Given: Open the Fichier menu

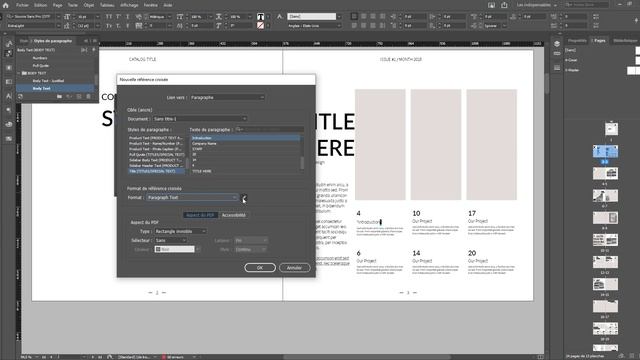Looking at the screenshot, I should pyautogui.click(x=22, y=5).
